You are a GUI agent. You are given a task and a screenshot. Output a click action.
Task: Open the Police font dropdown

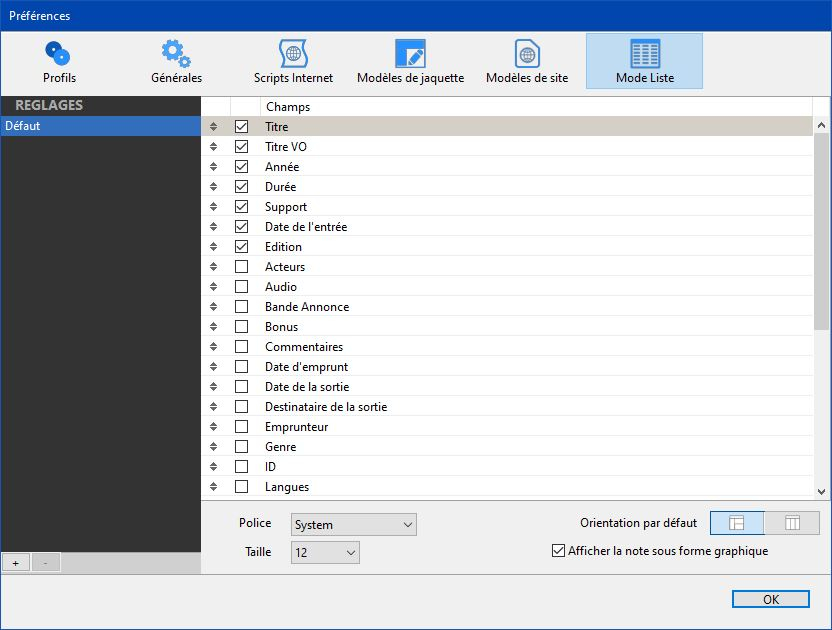354,525
